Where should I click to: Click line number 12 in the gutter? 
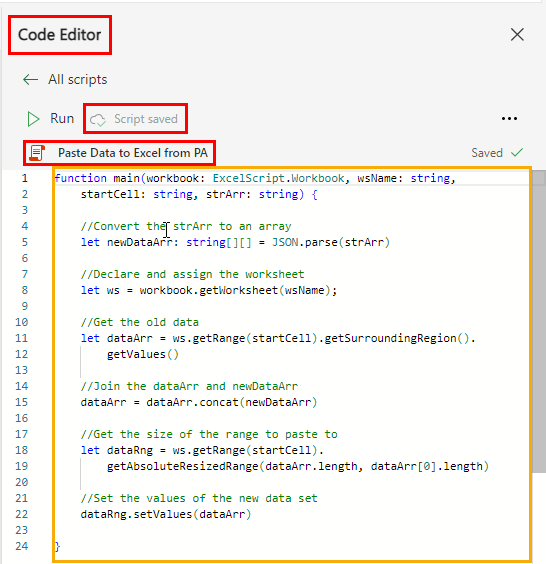[x=22, y=354]
